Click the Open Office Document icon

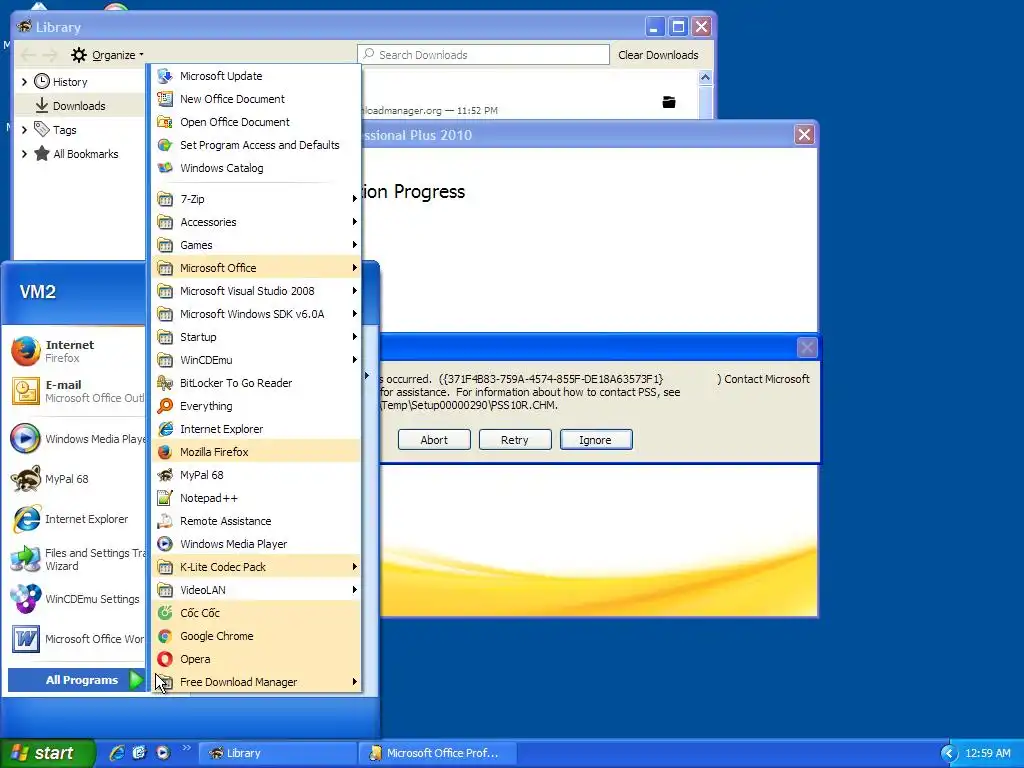click(x=165, y=122)
